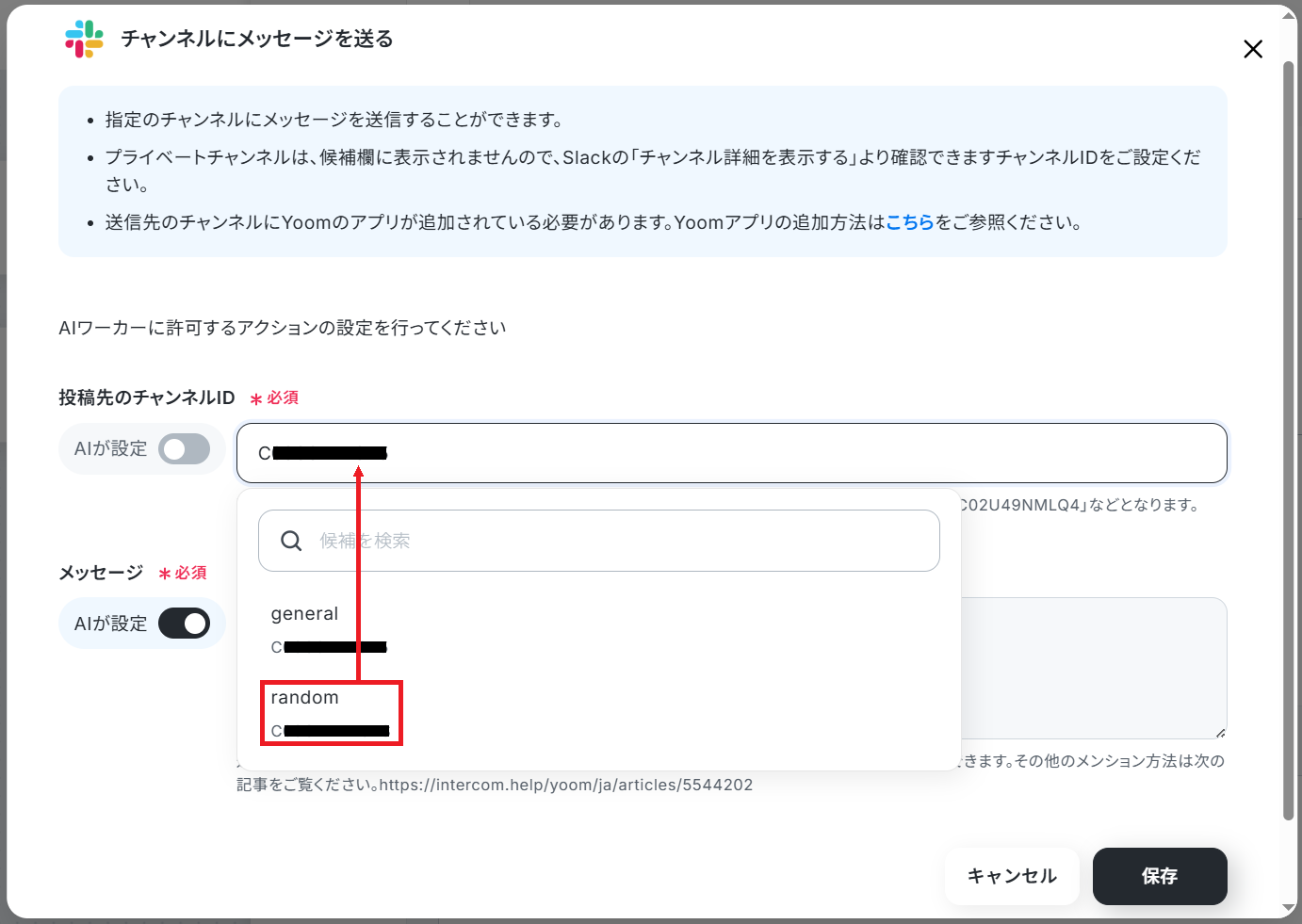This screenshot has width=1302, height=924.
Task: Toggle AIが設定 for channel ID
Action: click(184, 449)
